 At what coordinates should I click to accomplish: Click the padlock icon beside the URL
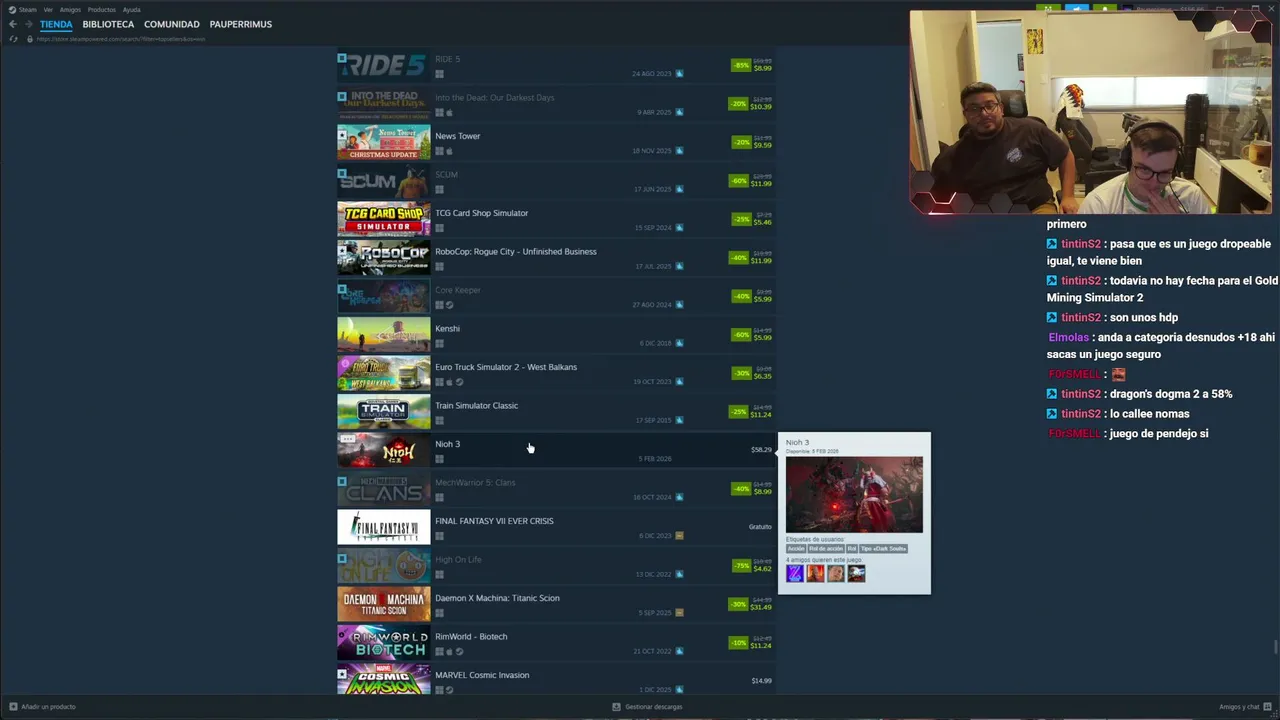click(x=29, y=39)
